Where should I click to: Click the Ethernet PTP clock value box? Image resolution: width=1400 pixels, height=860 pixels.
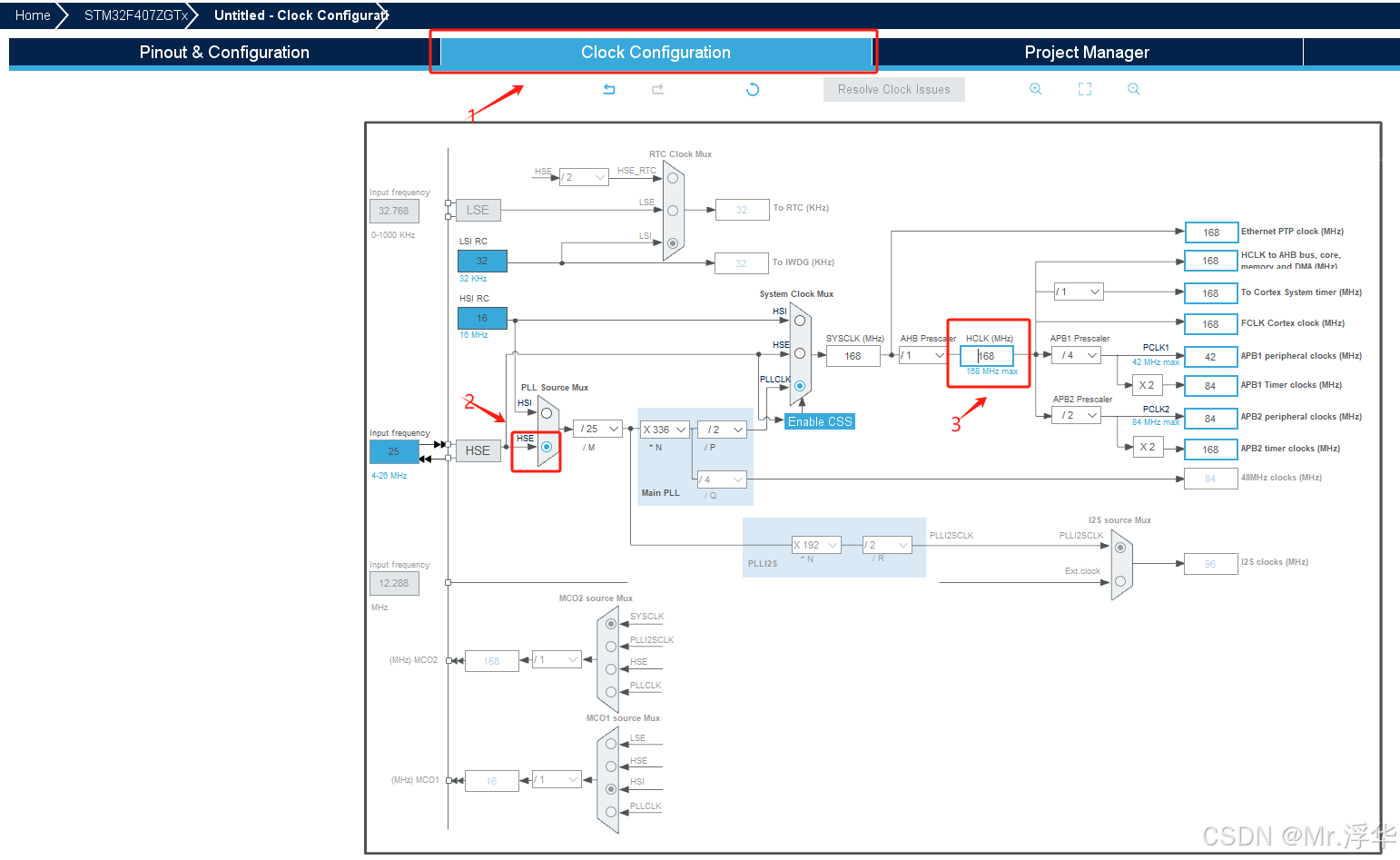pyautogui.click(x=1211, y=232)
